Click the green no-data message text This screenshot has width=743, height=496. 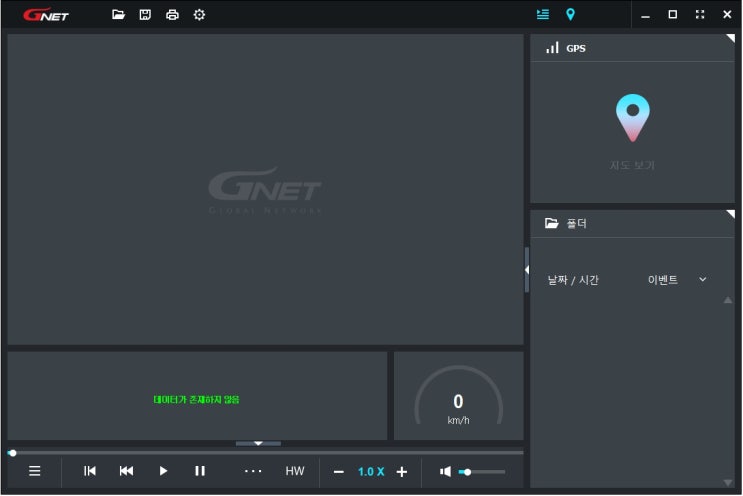196,399
